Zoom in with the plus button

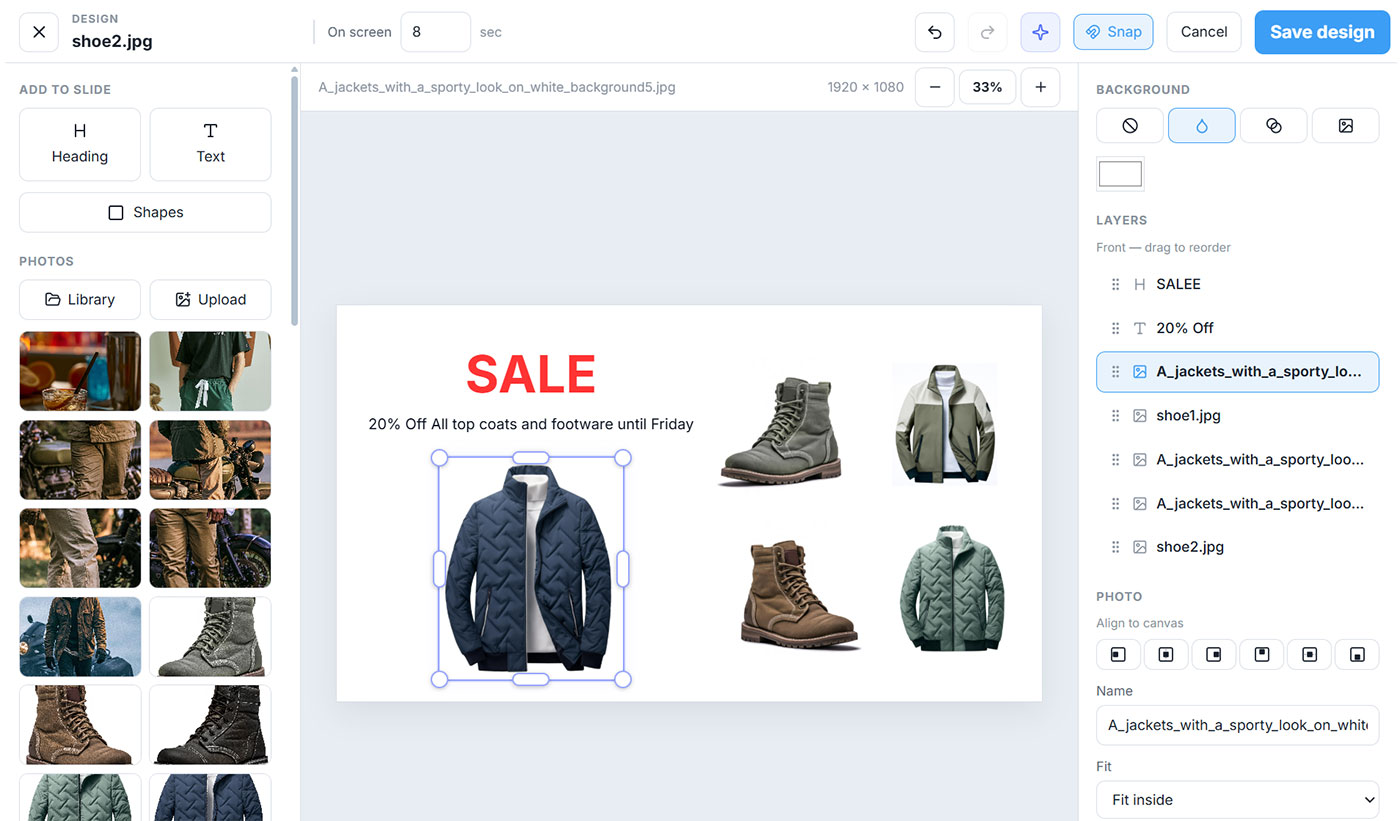tap(1040, 87)
